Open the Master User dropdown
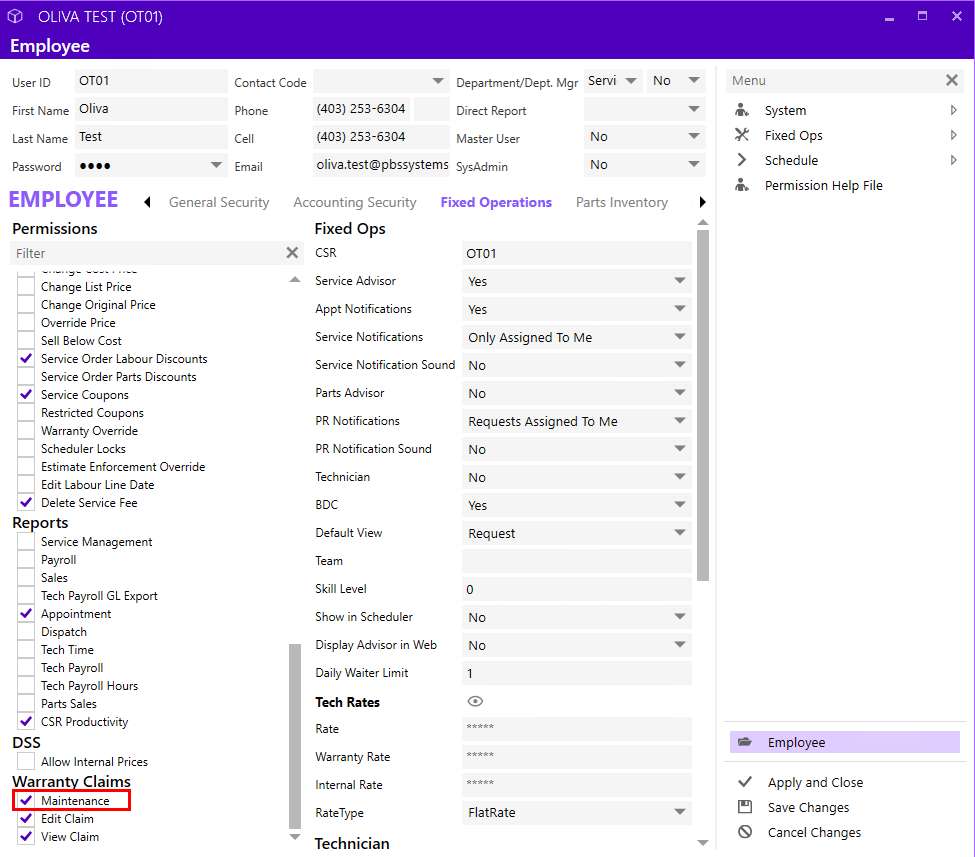The width and height of the screenshot is (975, 857). [645, 137]
